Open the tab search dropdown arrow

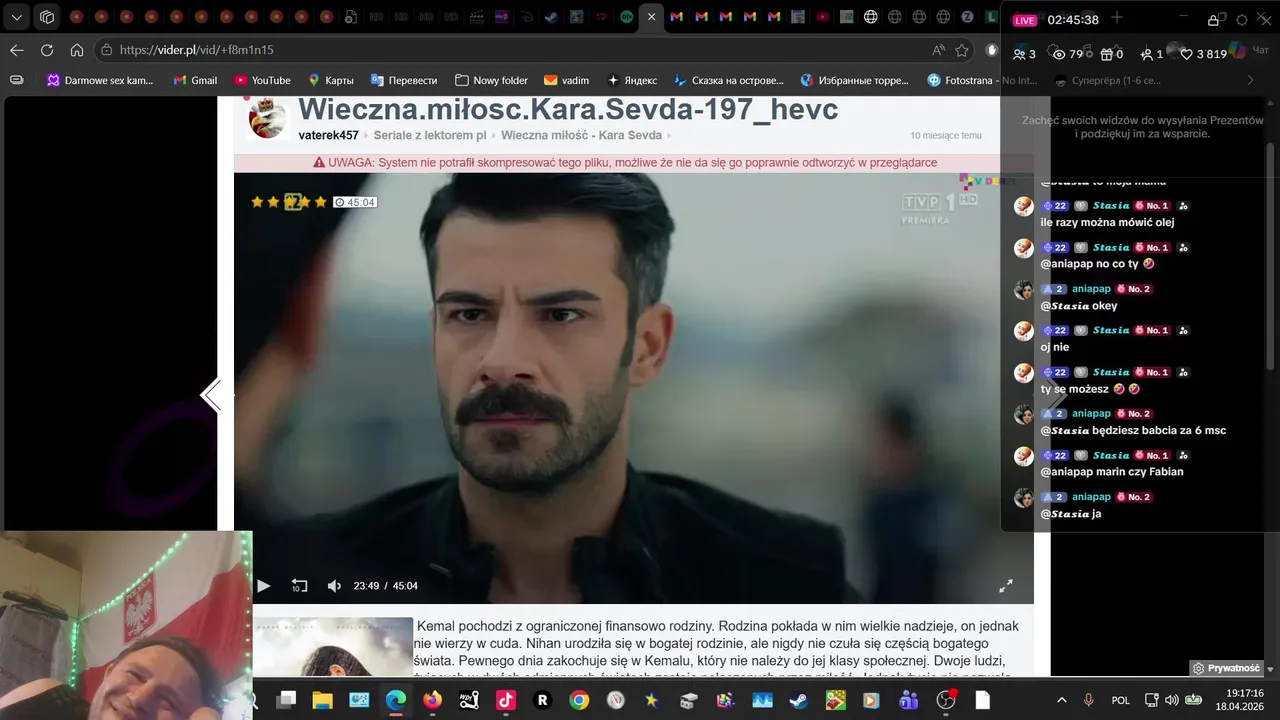[x=17, y=17]
